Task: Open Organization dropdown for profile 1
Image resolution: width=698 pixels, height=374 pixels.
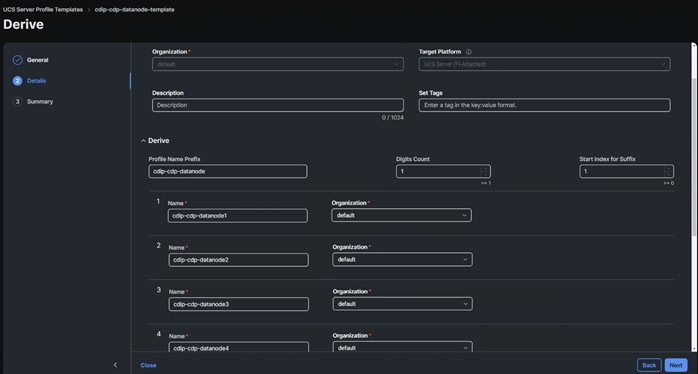Action: [402, 215]
